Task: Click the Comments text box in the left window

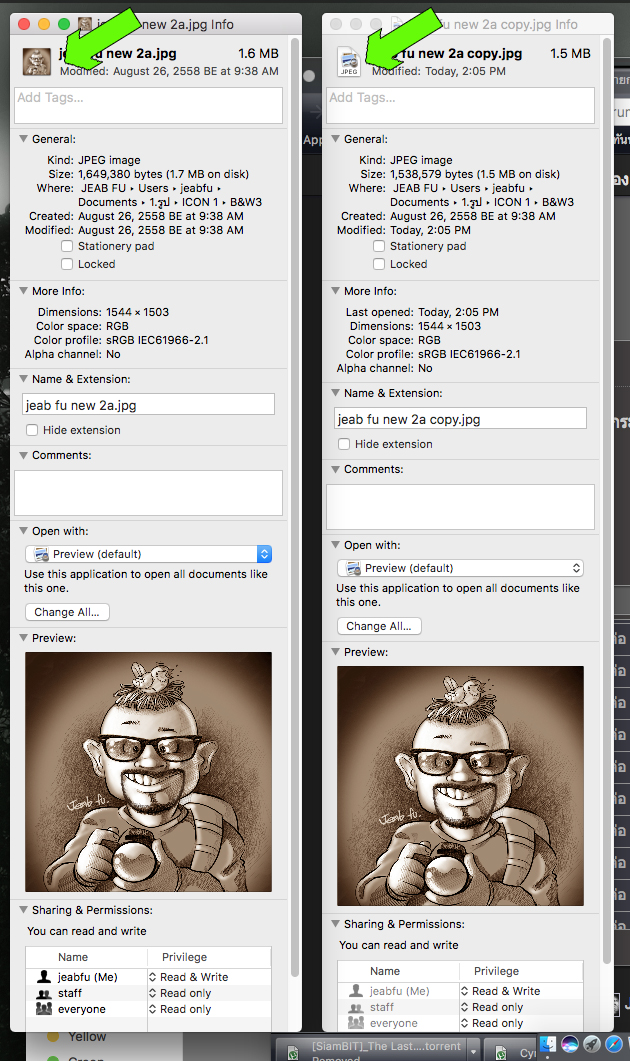Action: click(x=148, y=493)
